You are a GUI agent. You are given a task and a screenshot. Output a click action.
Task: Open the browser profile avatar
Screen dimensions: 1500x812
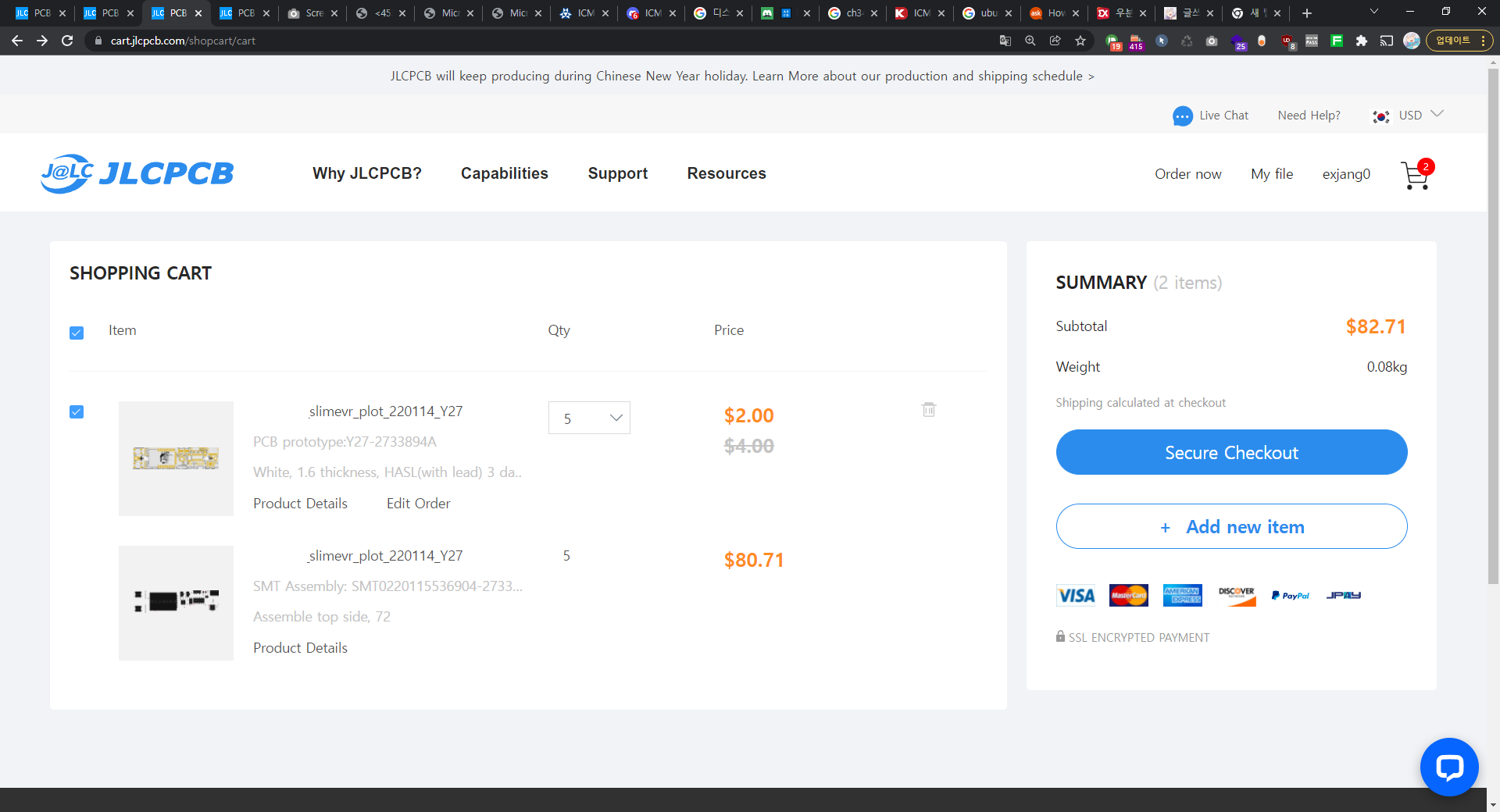point(1412,41)
